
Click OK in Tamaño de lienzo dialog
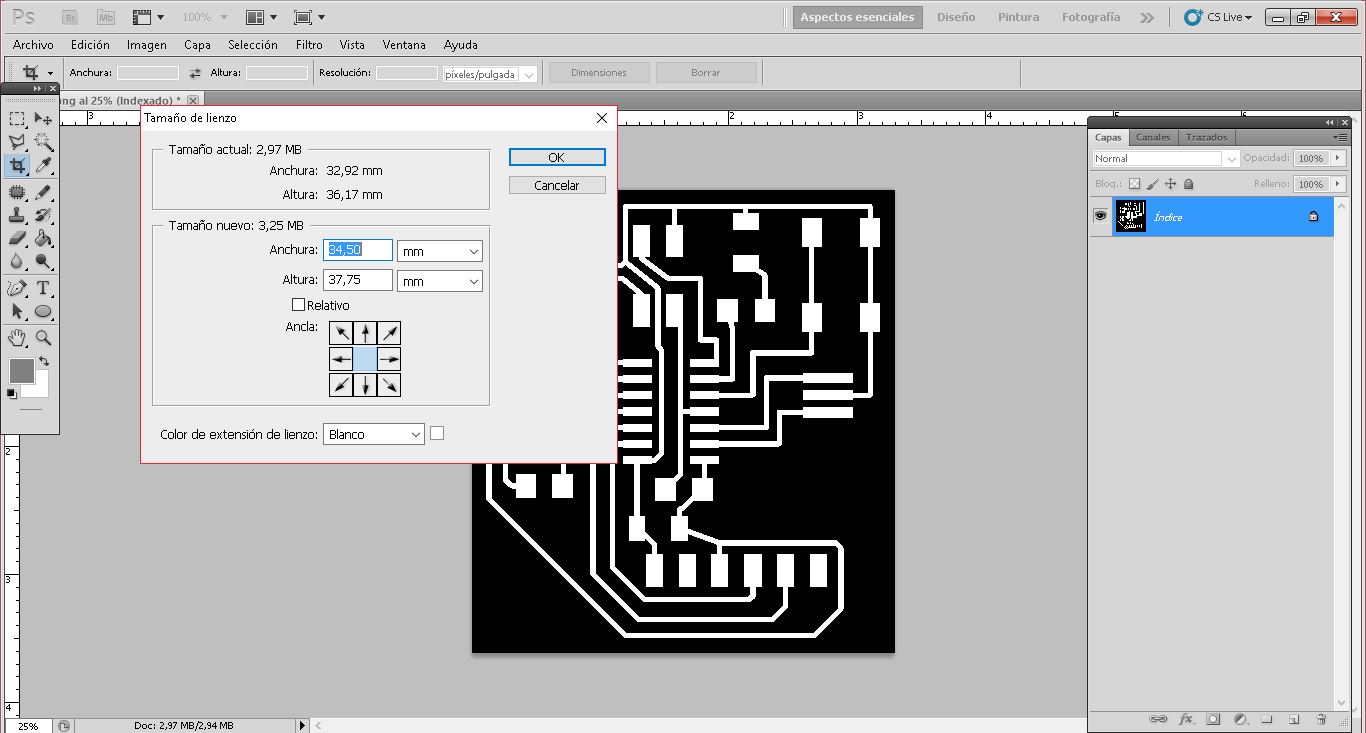click(x=557, y=157)
